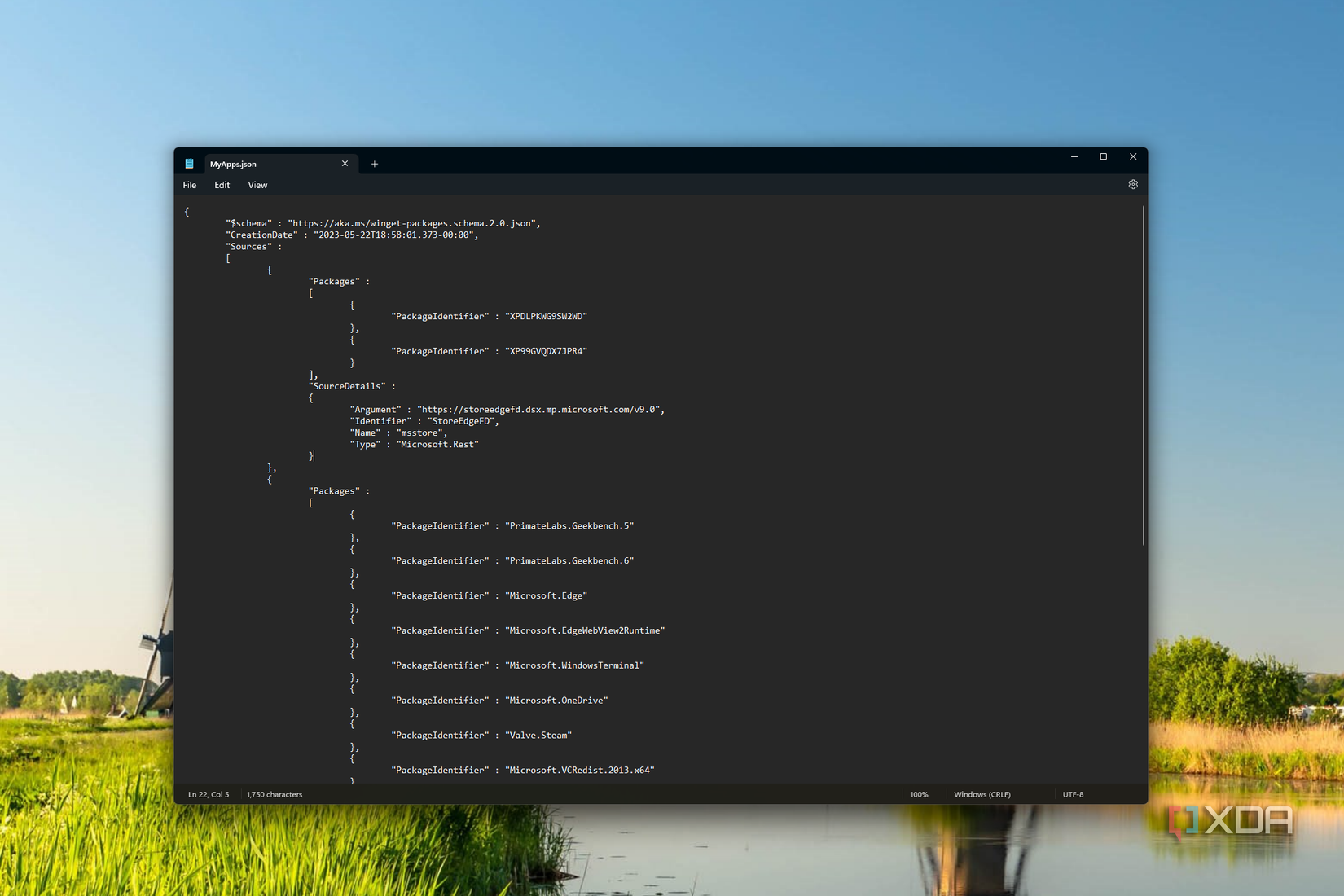Click the Ln 22, Col 5 status indicator

(209, 794)
